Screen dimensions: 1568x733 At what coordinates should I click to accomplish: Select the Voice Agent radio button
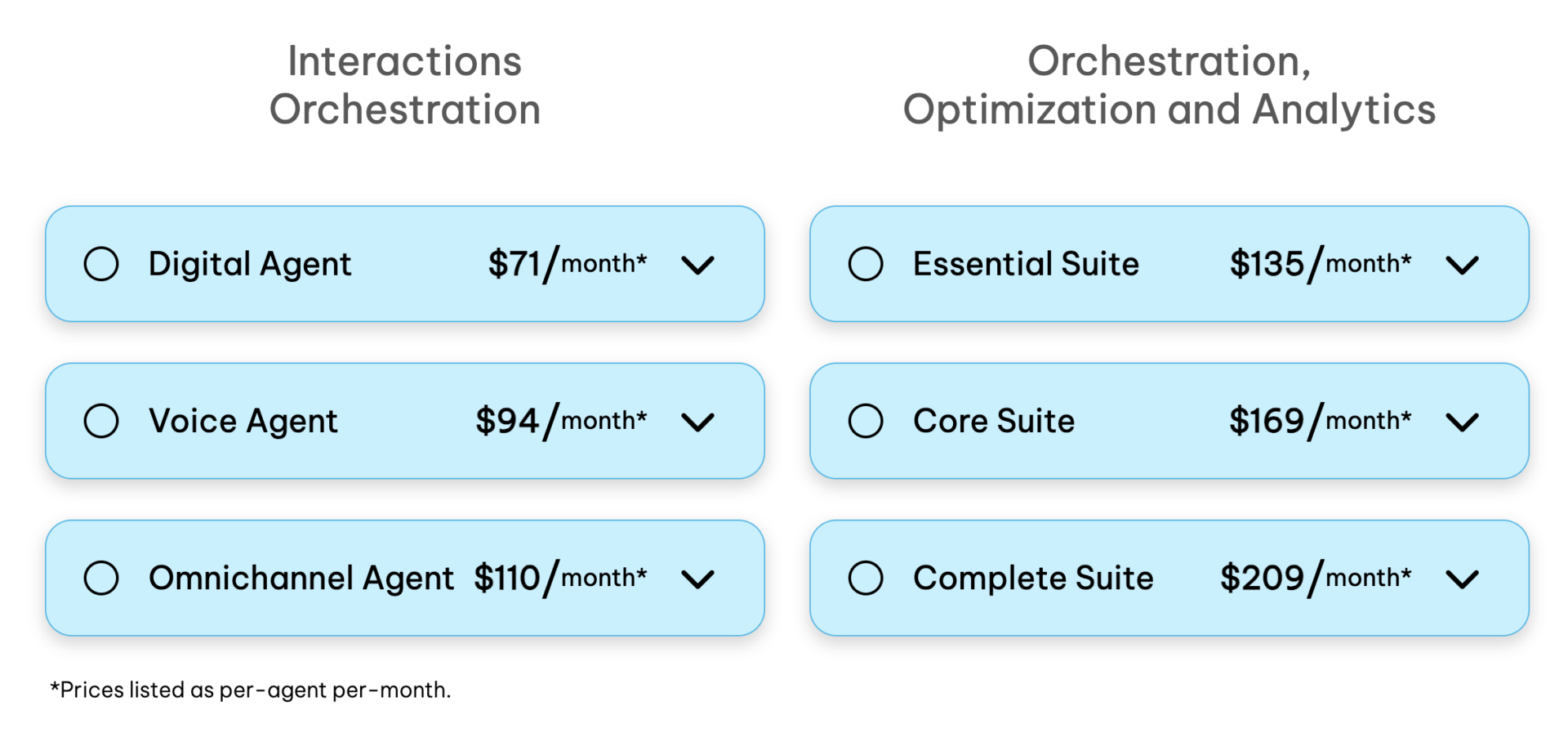pyautogui.click(x=101, y=421)
